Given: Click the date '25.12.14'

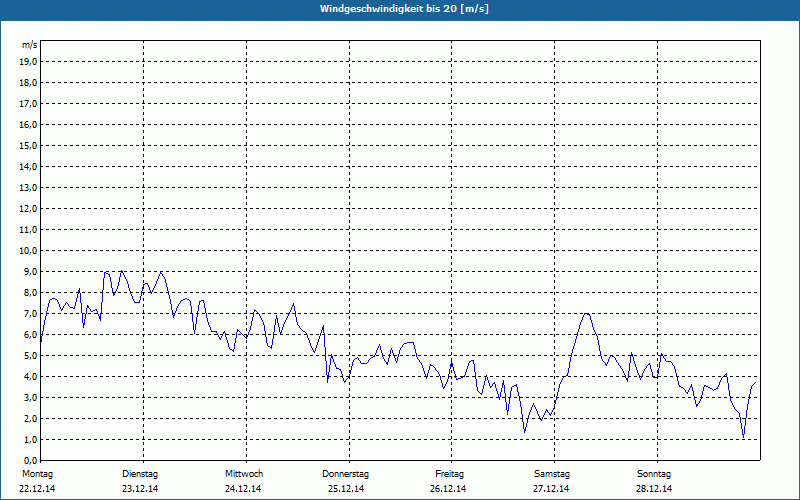Looking at the screenshot, I should point(346,489).
